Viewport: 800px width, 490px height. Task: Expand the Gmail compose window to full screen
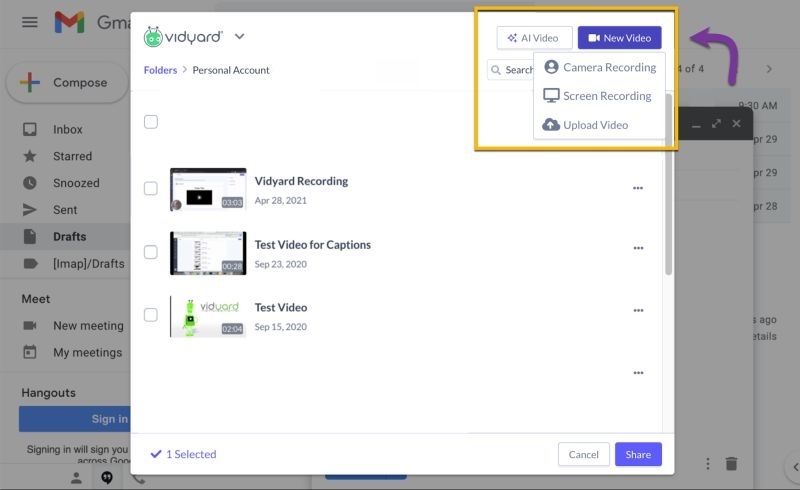[716, 124]
